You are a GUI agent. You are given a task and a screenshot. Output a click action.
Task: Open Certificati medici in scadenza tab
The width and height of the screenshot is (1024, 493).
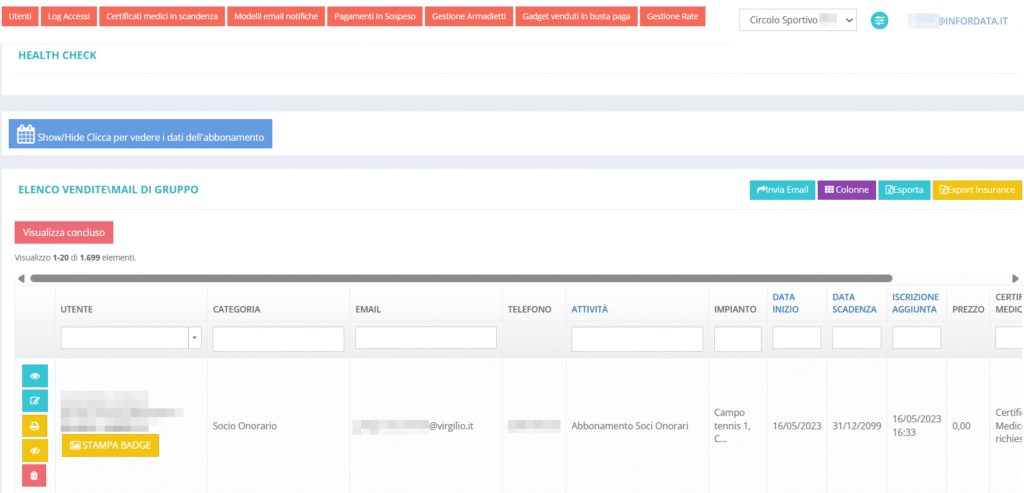[x=162, y=17]
